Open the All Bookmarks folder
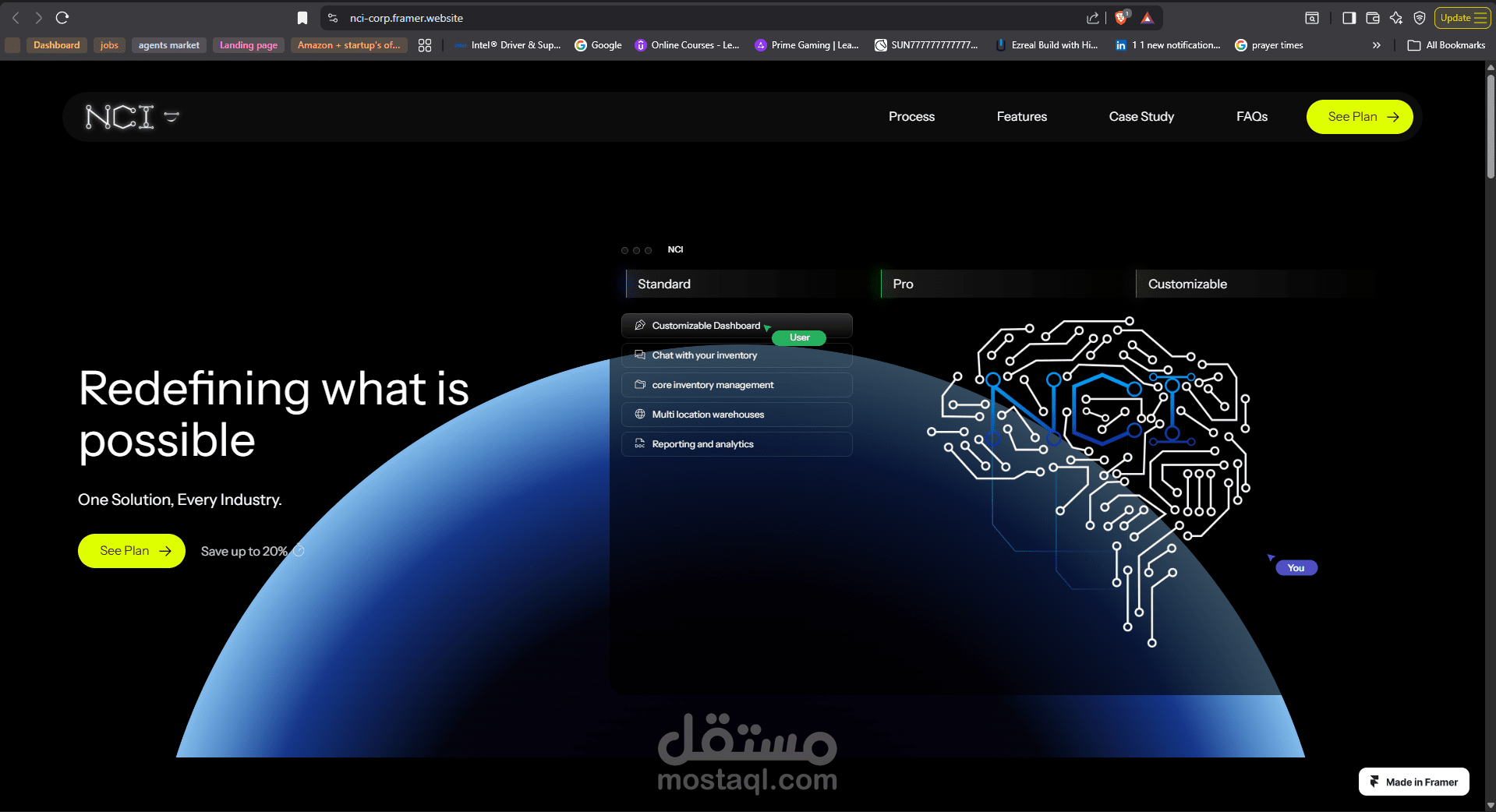Screen dimensions: 1496x812 [1446, 45]
